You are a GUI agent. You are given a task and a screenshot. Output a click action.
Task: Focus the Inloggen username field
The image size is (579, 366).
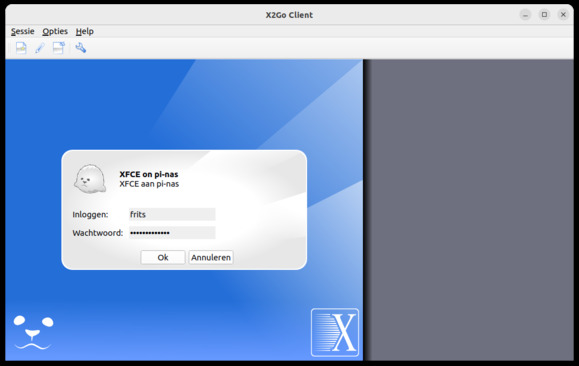pyautogui.click(x=172, y=214)
